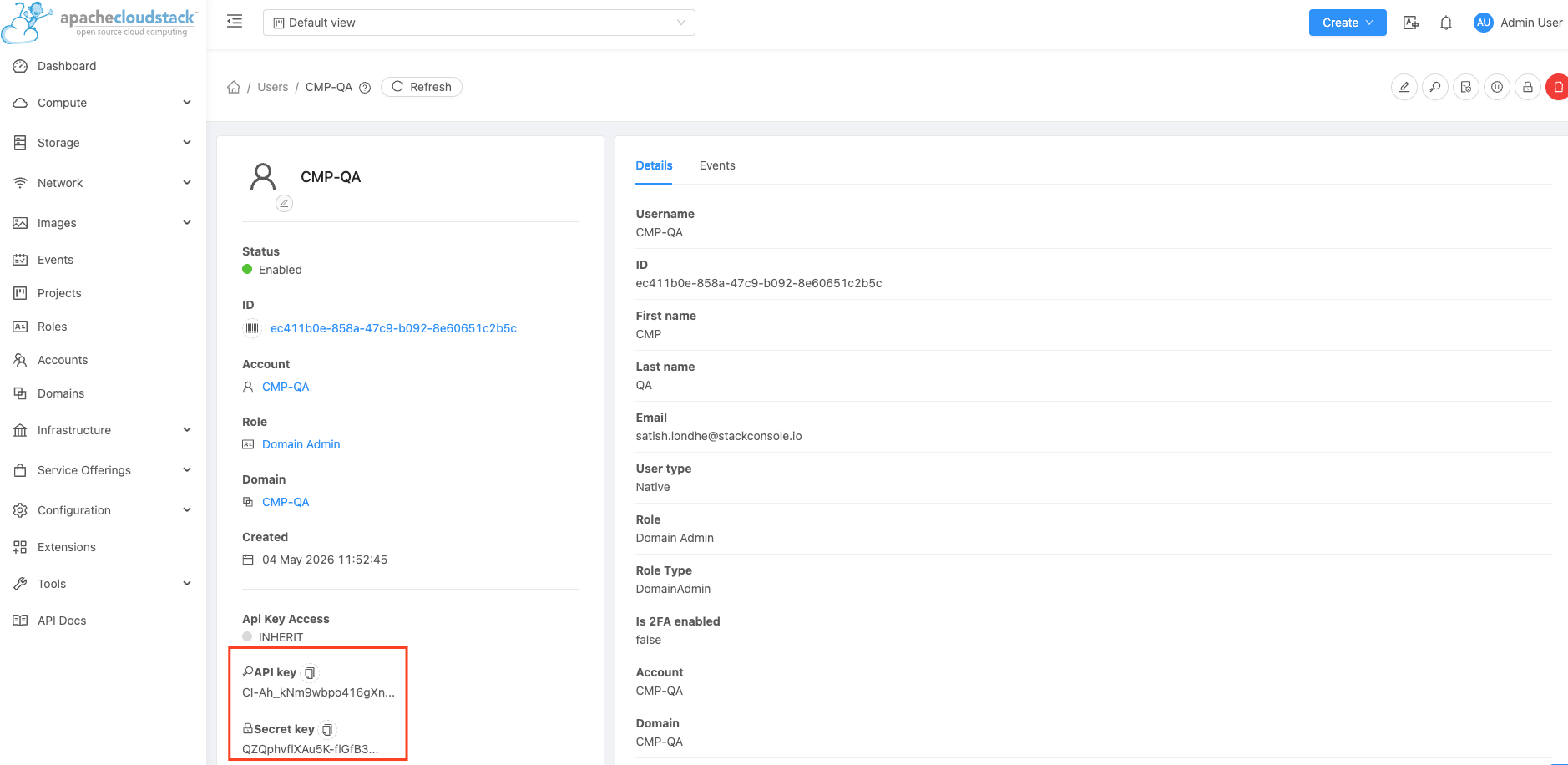Image resolution: width=1568 pixels, height=765 pixels.
Task: Click the key icon action button
Action: [x=1435, y=87]
